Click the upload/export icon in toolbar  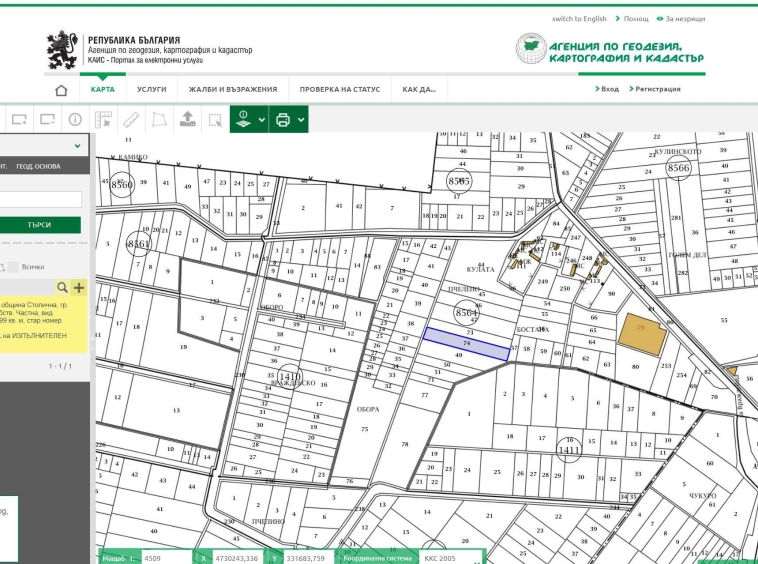[187, 119]
